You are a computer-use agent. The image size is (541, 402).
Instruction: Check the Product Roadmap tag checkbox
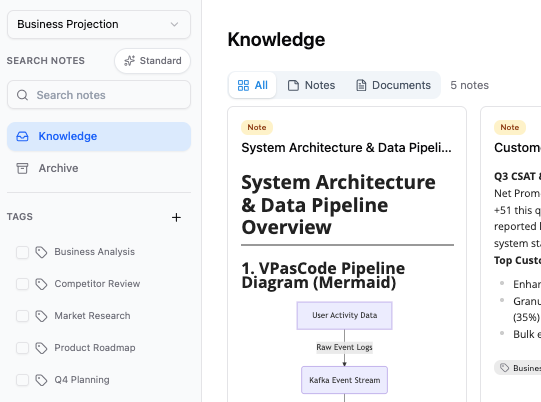point(22,348)
